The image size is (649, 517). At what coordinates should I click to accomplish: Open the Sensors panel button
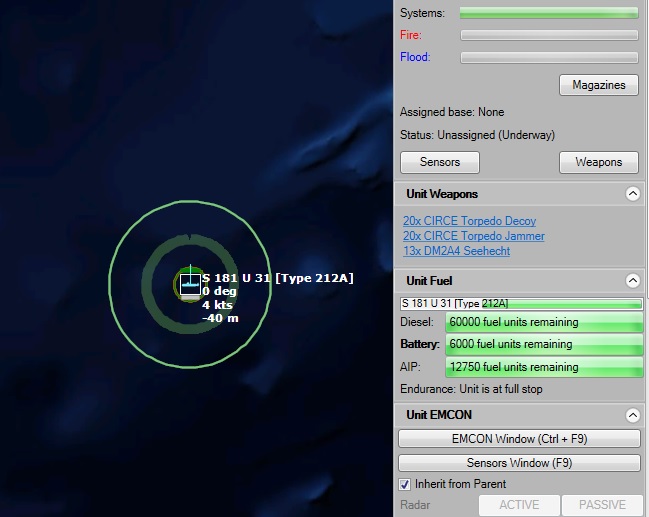click(x=440, y=162)
